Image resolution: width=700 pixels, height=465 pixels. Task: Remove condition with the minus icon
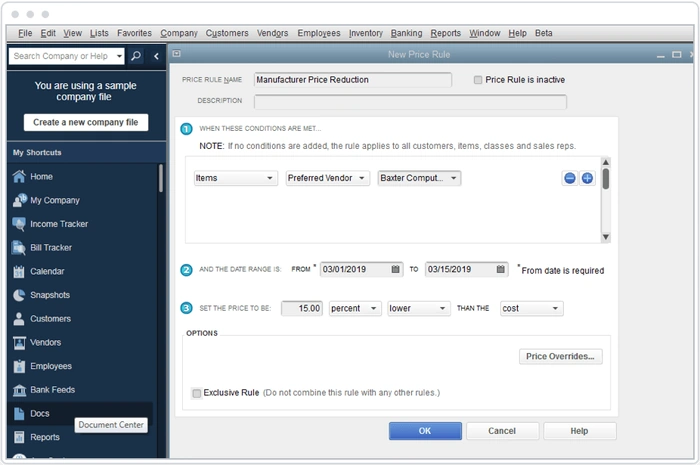(x=570, y=178)
